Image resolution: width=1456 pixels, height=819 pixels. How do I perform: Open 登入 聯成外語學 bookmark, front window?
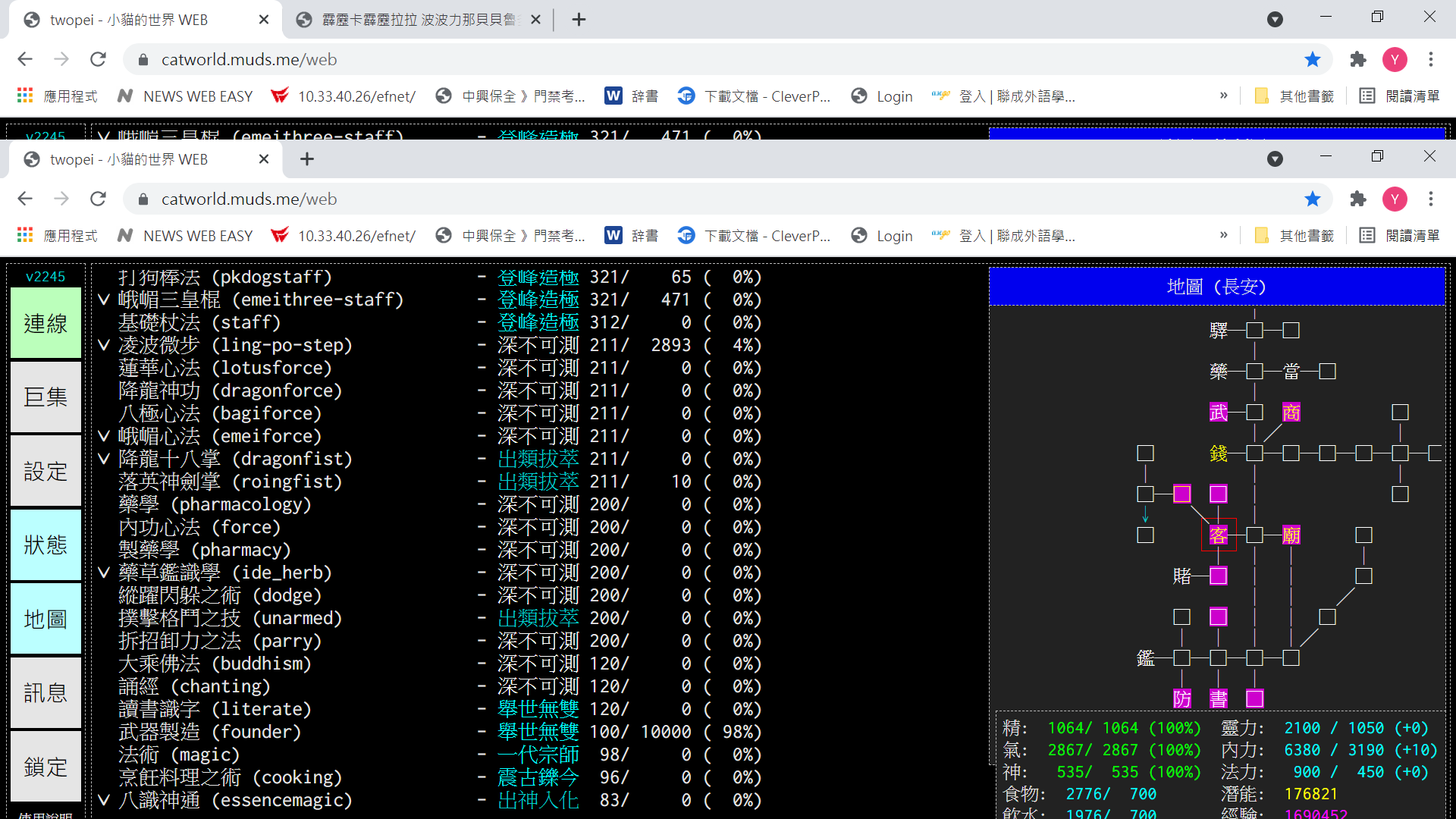click(x=1003, y=235)
